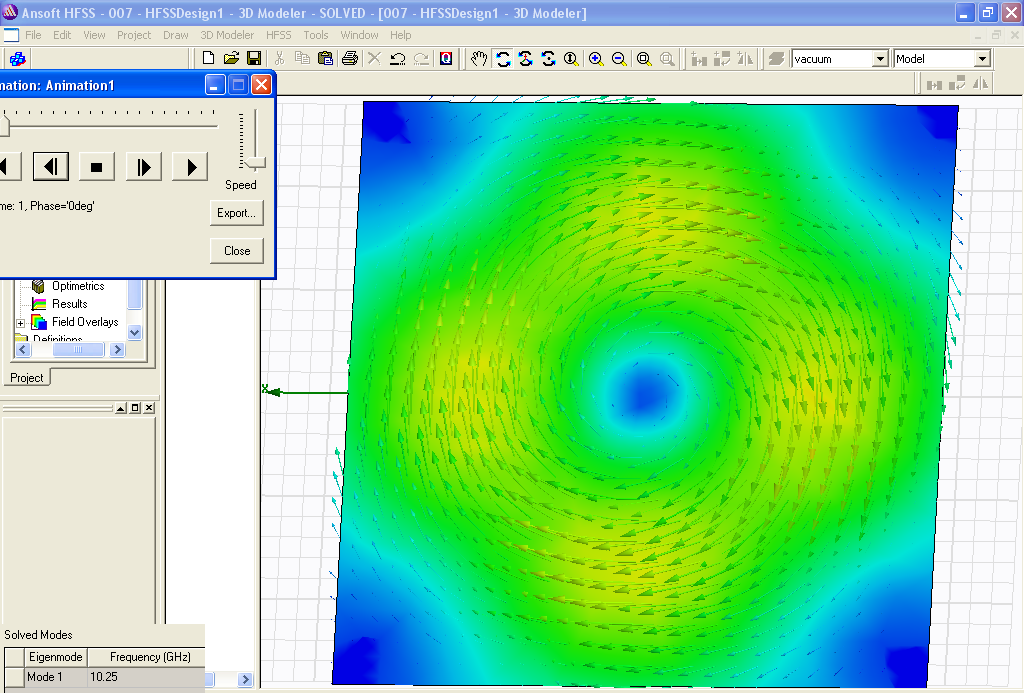Open a project with the folder icon
Screen dimensions: 1024x693
(231, 59)
